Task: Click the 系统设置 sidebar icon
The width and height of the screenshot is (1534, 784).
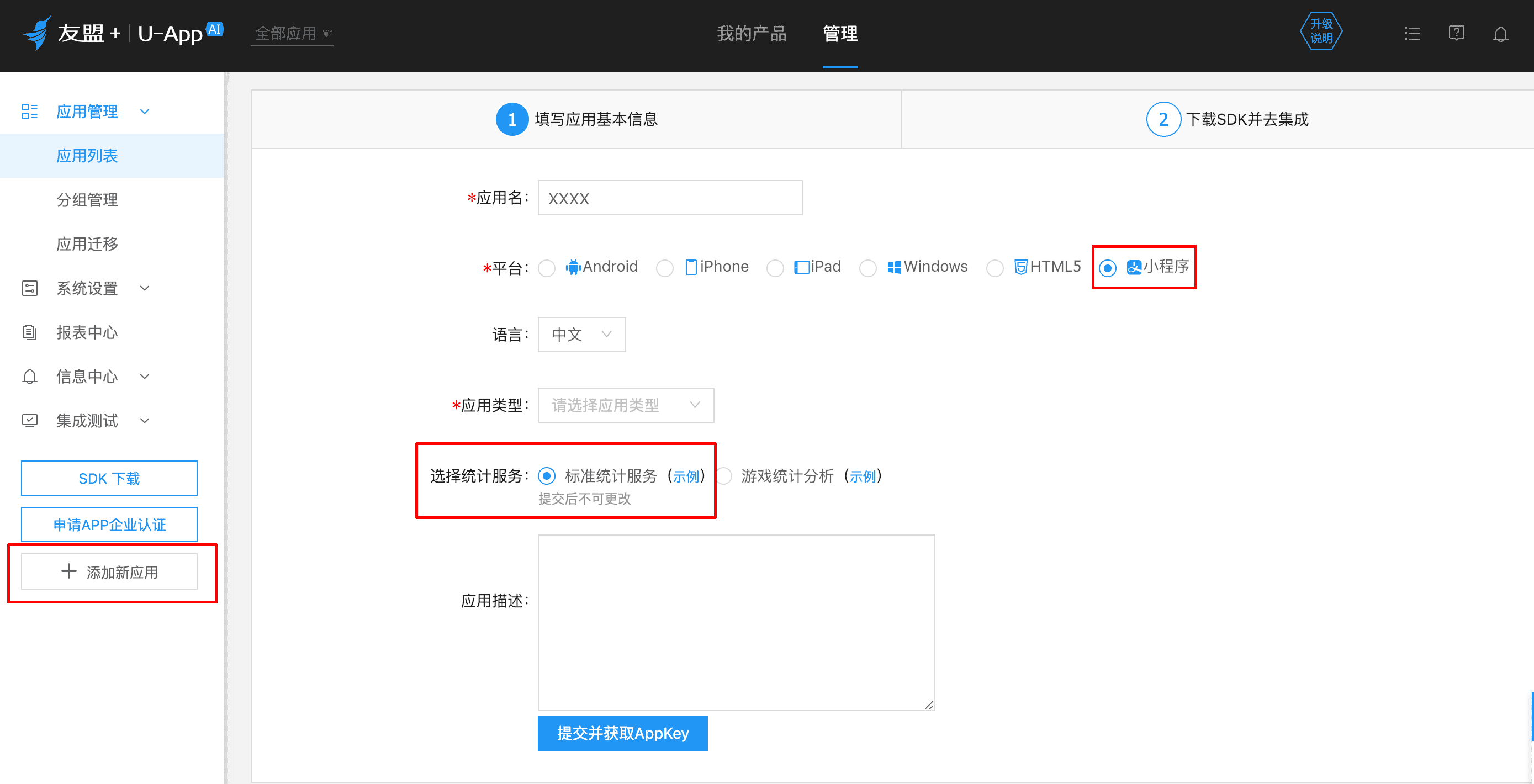Action: coord(30,288)
